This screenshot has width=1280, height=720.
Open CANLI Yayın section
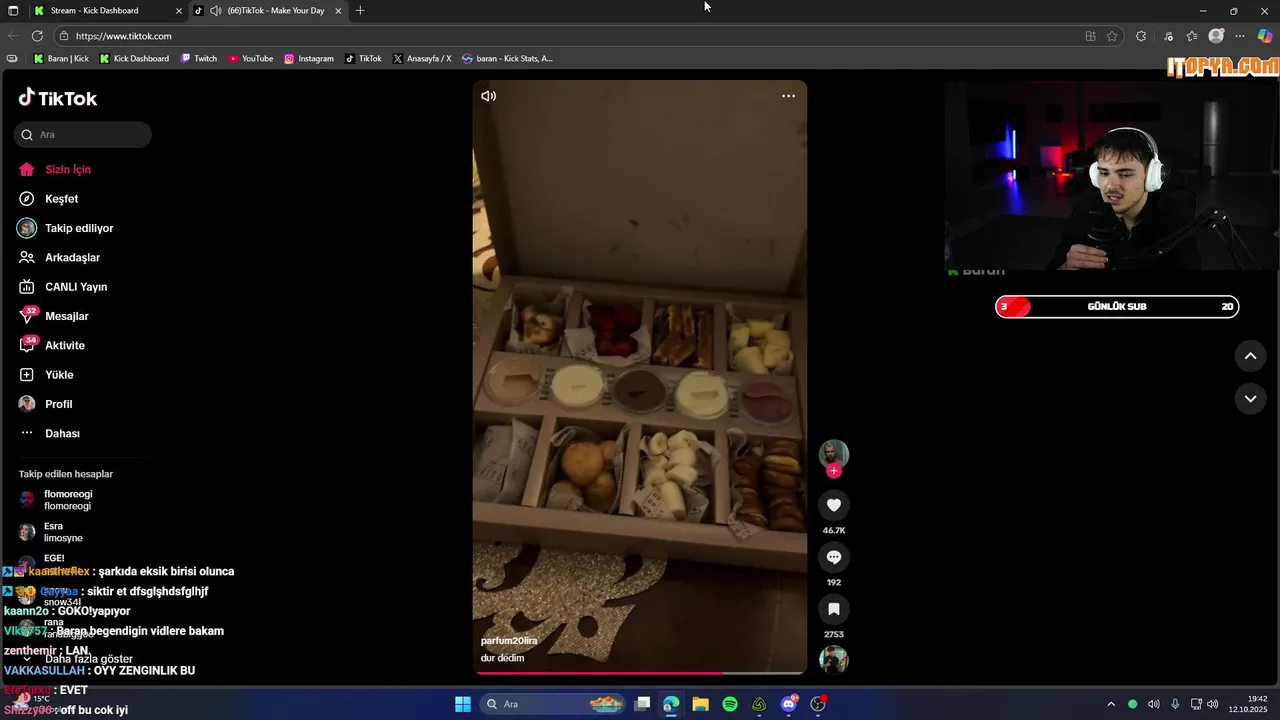(63, 287)
